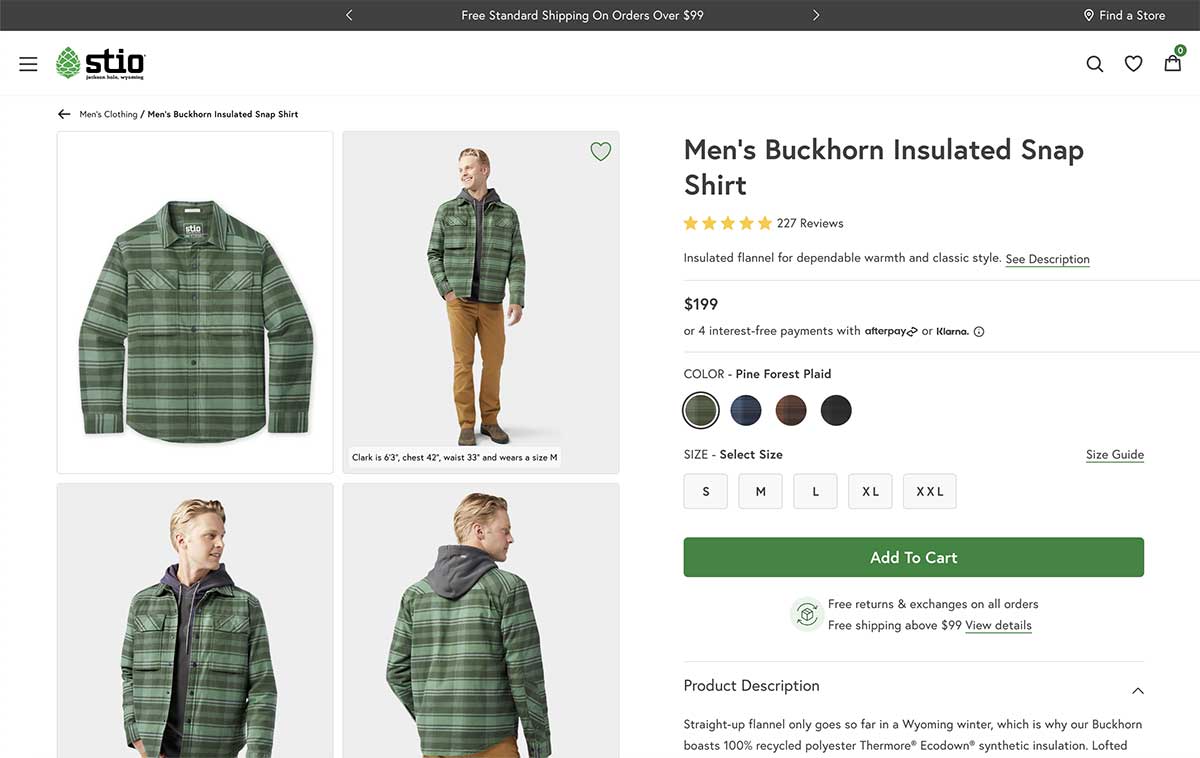Image resolution: width=1200 pixels, height=758 pixels.
Task: Choose size S option
Action: click(706, 492)
